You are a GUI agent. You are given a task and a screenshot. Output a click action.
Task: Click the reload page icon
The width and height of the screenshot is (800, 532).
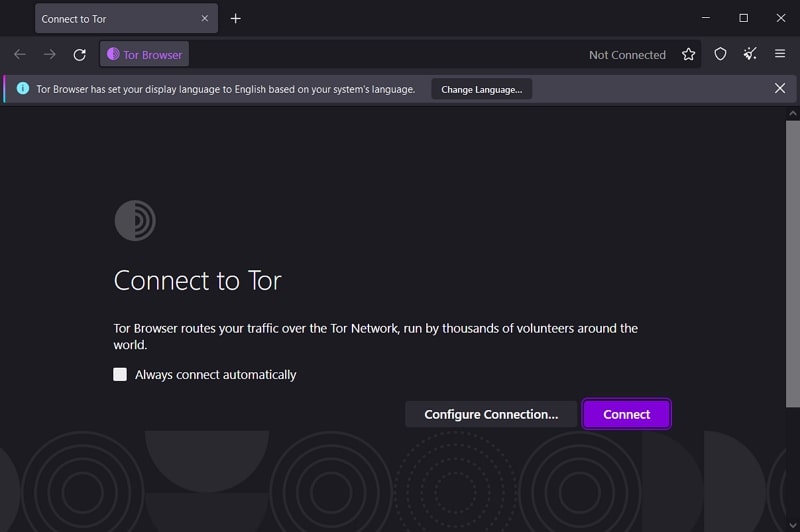(80, 55)
